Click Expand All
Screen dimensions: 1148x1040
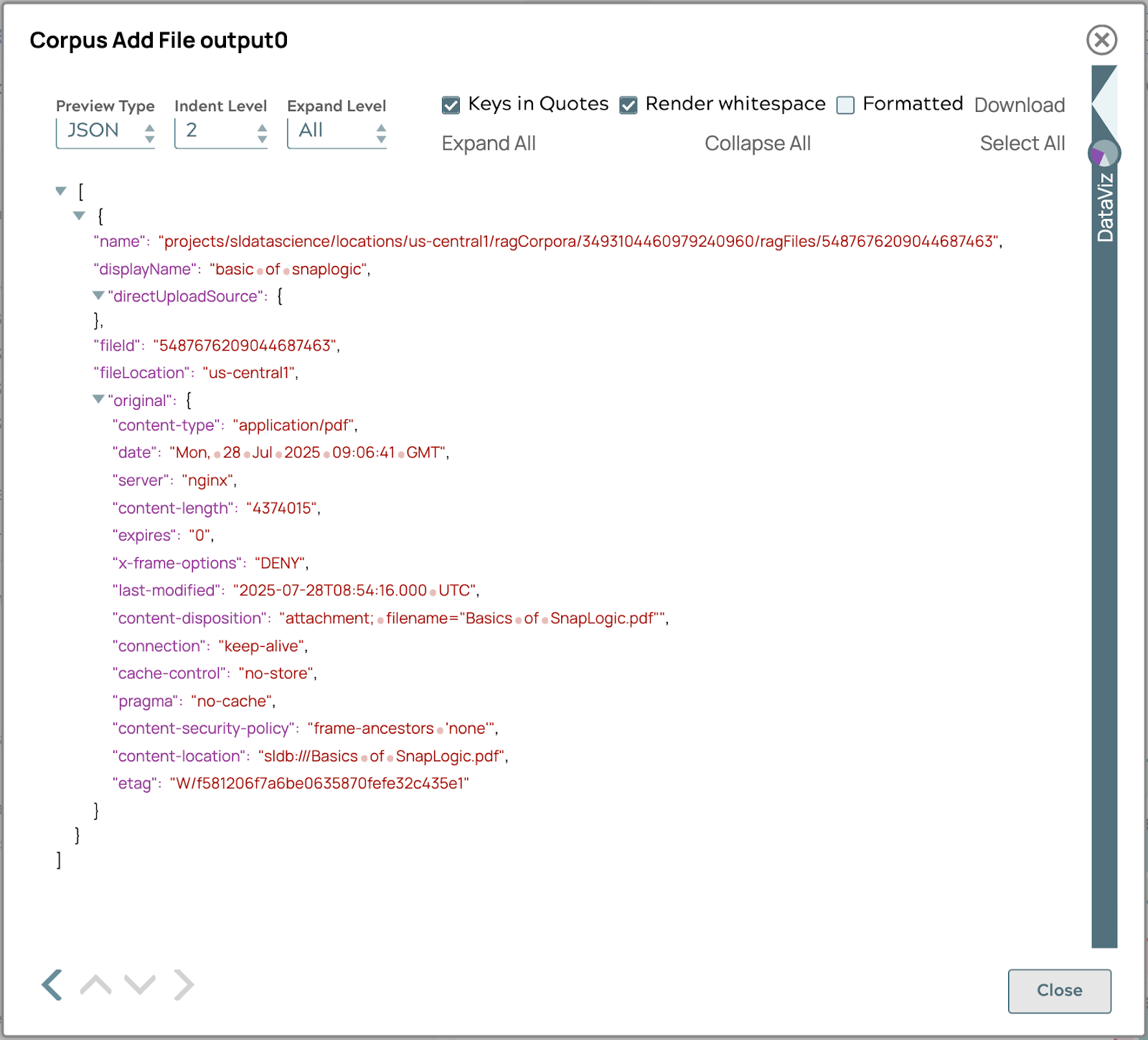point(489,143)
